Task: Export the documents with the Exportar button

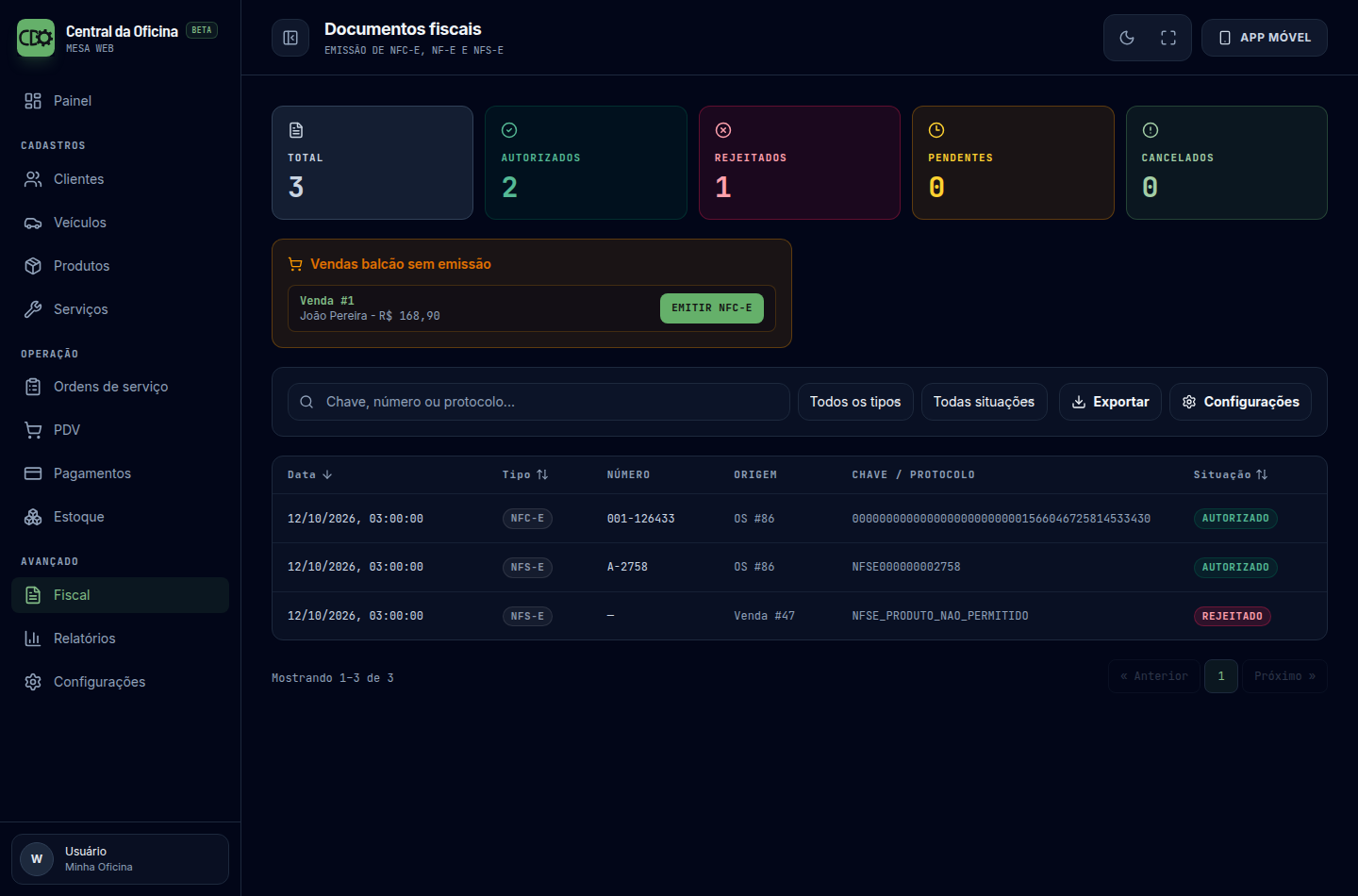Action: click(1110, 402)
